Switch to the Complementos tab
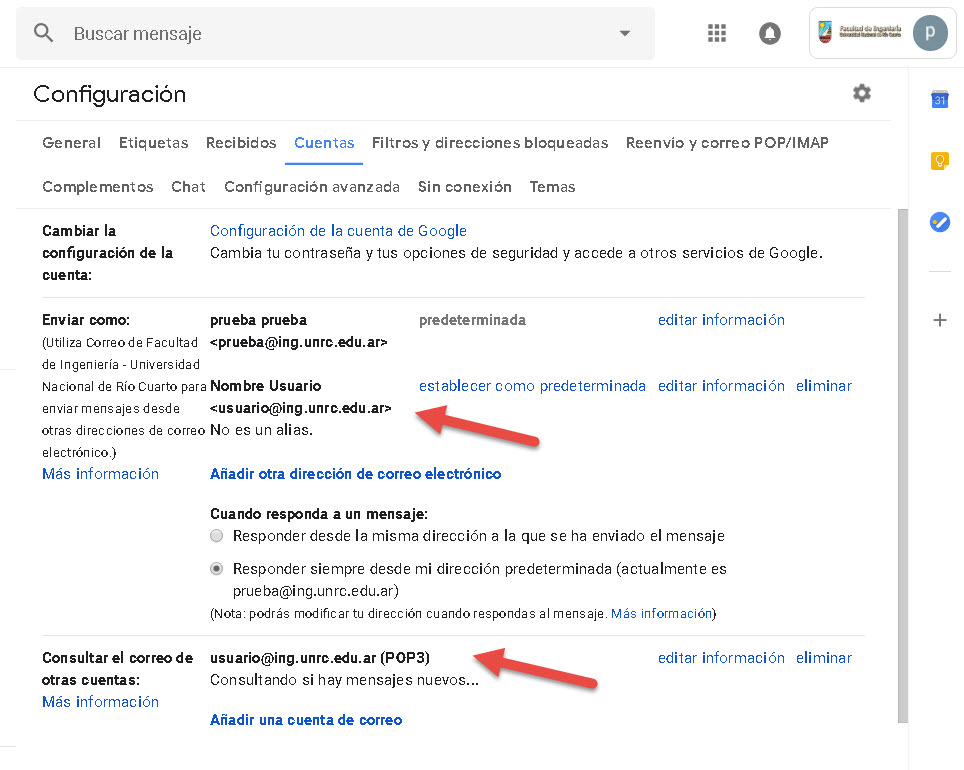The image size is (964, 770). tap(98, 187)
